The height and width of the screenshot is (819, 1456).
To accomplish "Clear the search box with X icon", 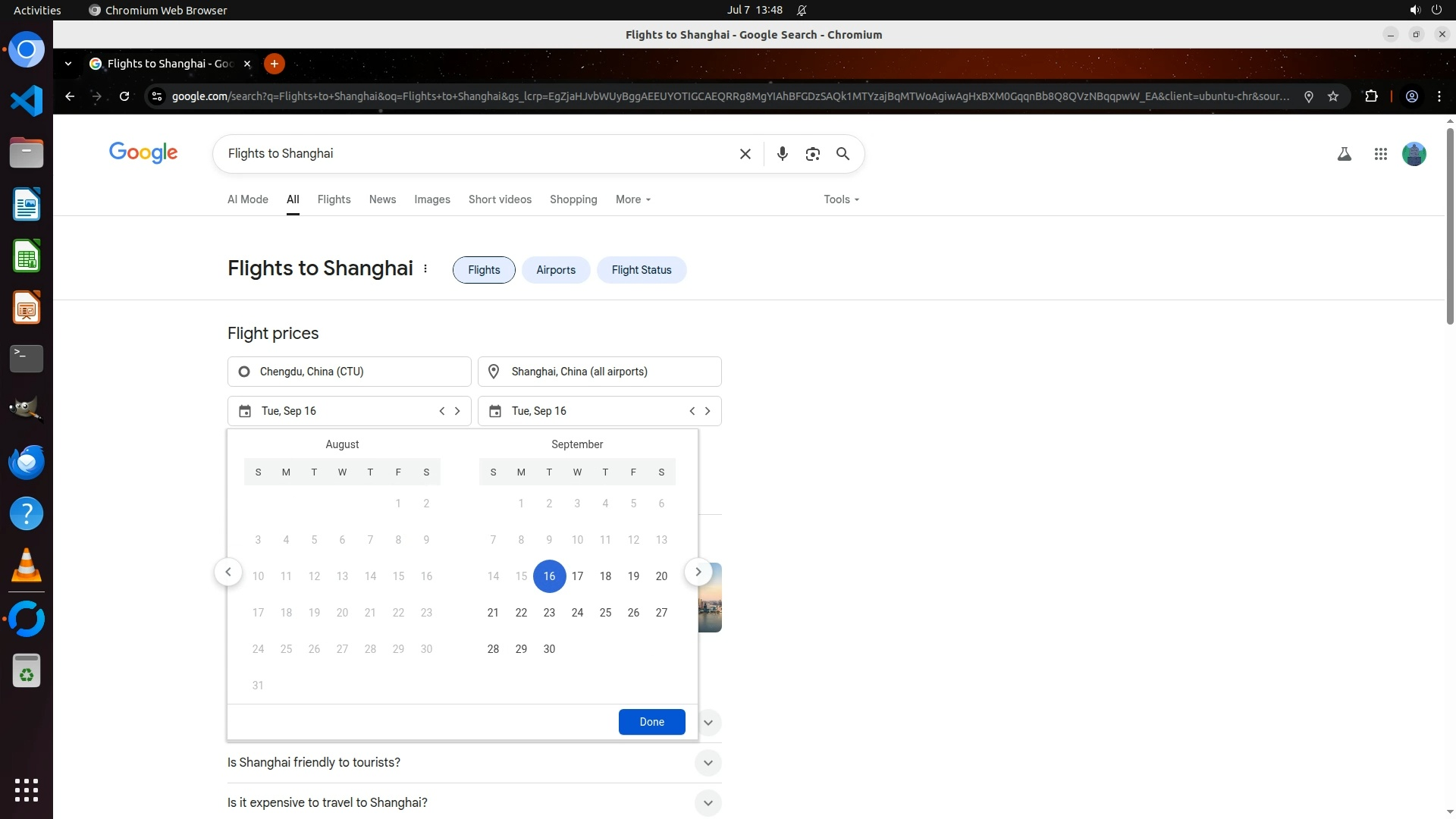I will [x=745, y=154].
